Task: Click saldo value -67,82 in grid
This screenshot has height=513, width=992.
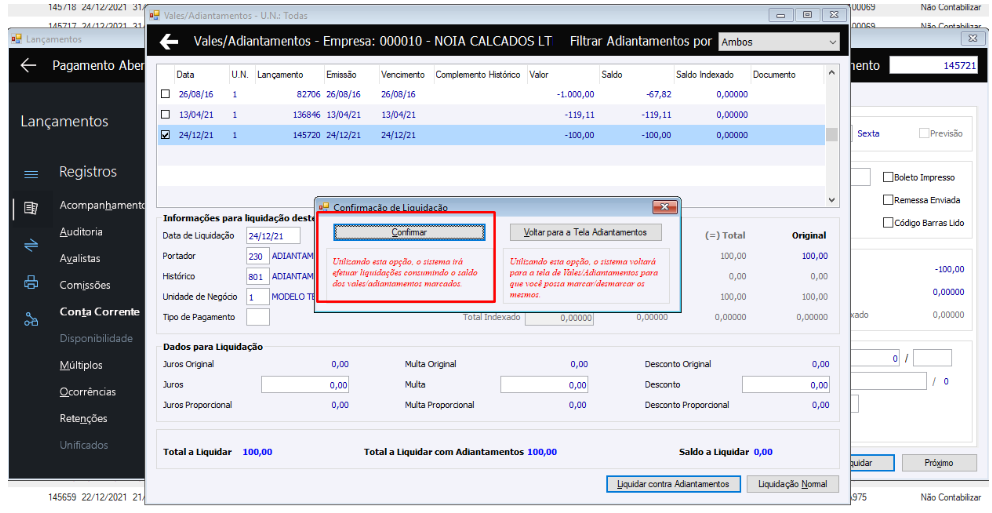Action: (659, 94)
